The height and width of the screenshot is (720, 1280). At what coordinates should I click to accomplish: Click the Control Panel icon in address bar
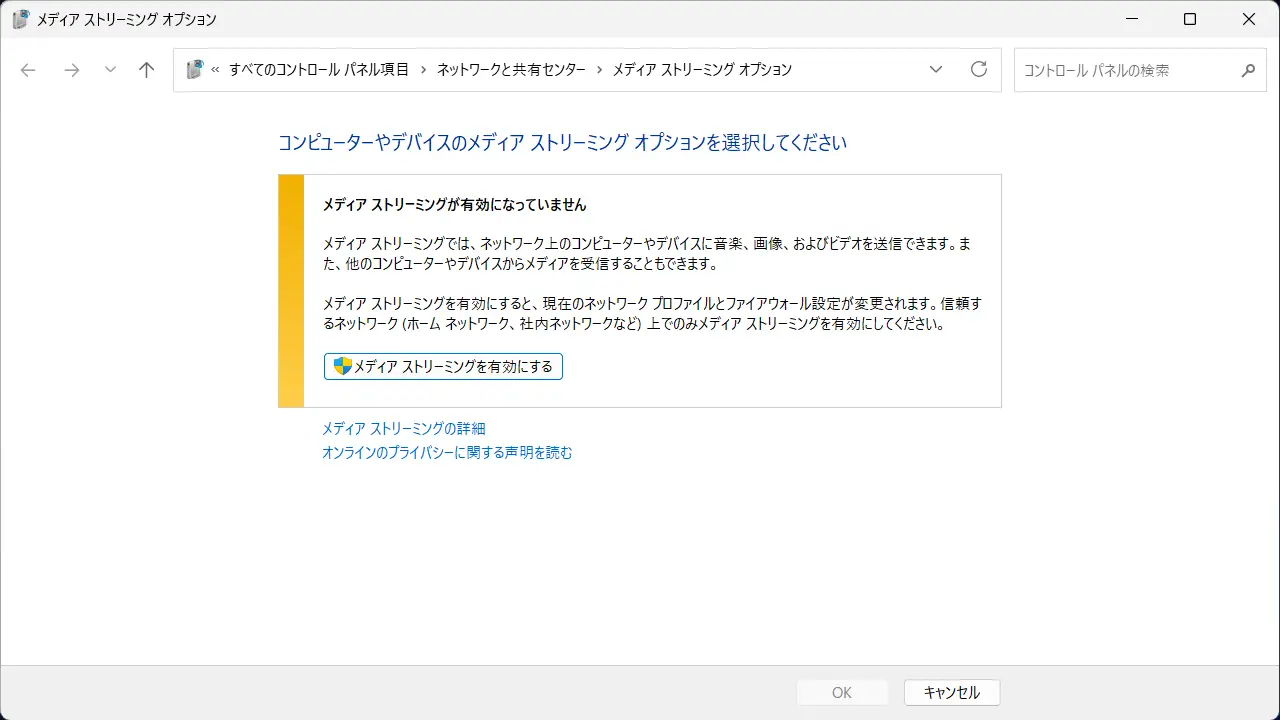195,70
